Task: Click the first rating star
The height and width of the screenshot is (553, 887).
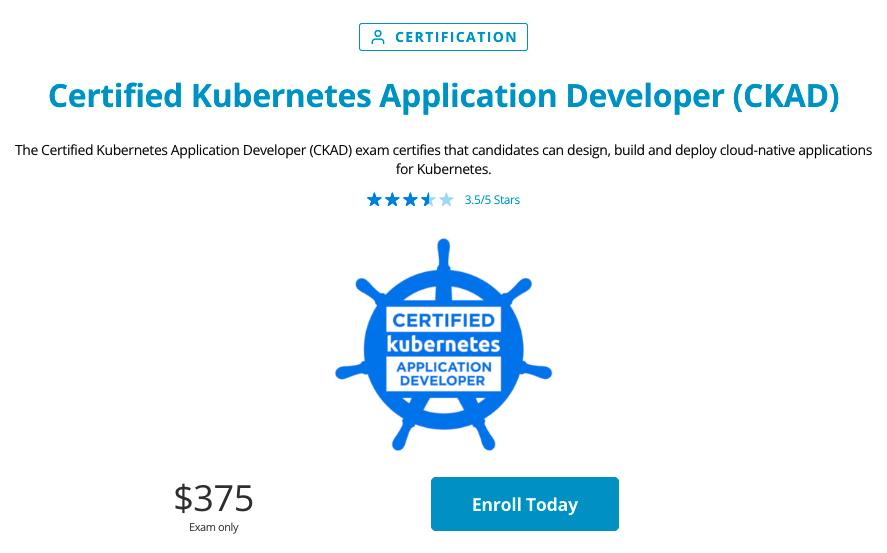Action: 374,200
